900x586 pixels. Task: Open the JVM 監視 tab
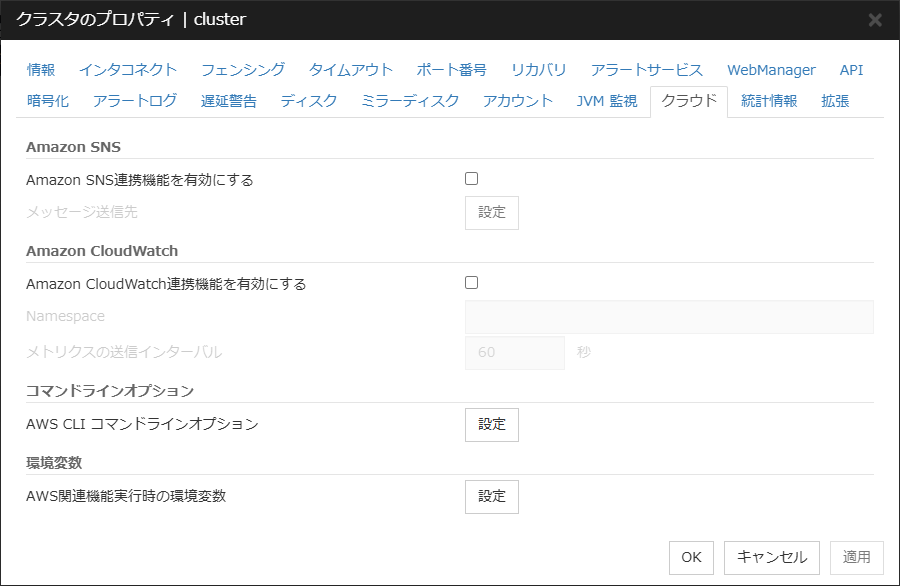click(607, 101)
